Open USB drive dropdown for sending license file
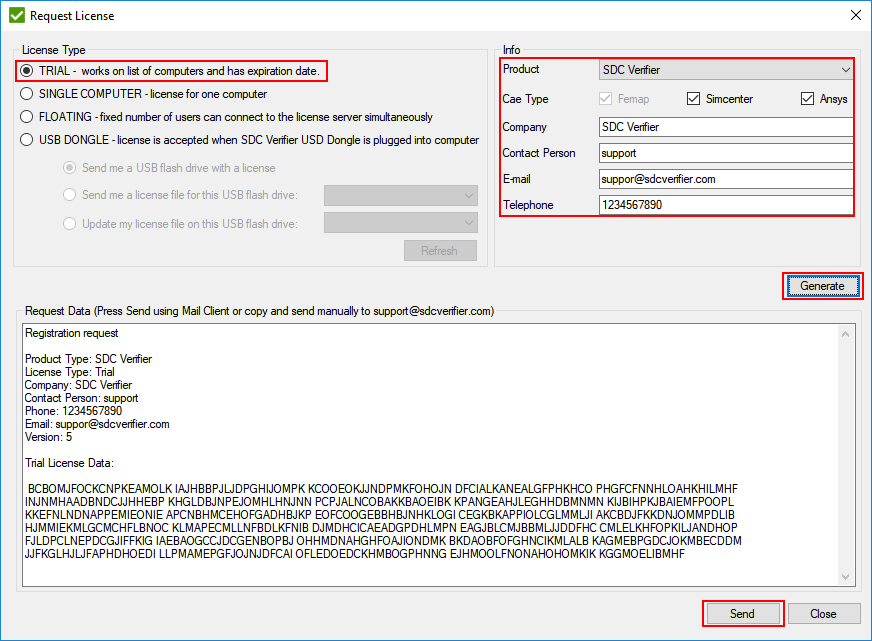The image size is (872, 641). 400,195
